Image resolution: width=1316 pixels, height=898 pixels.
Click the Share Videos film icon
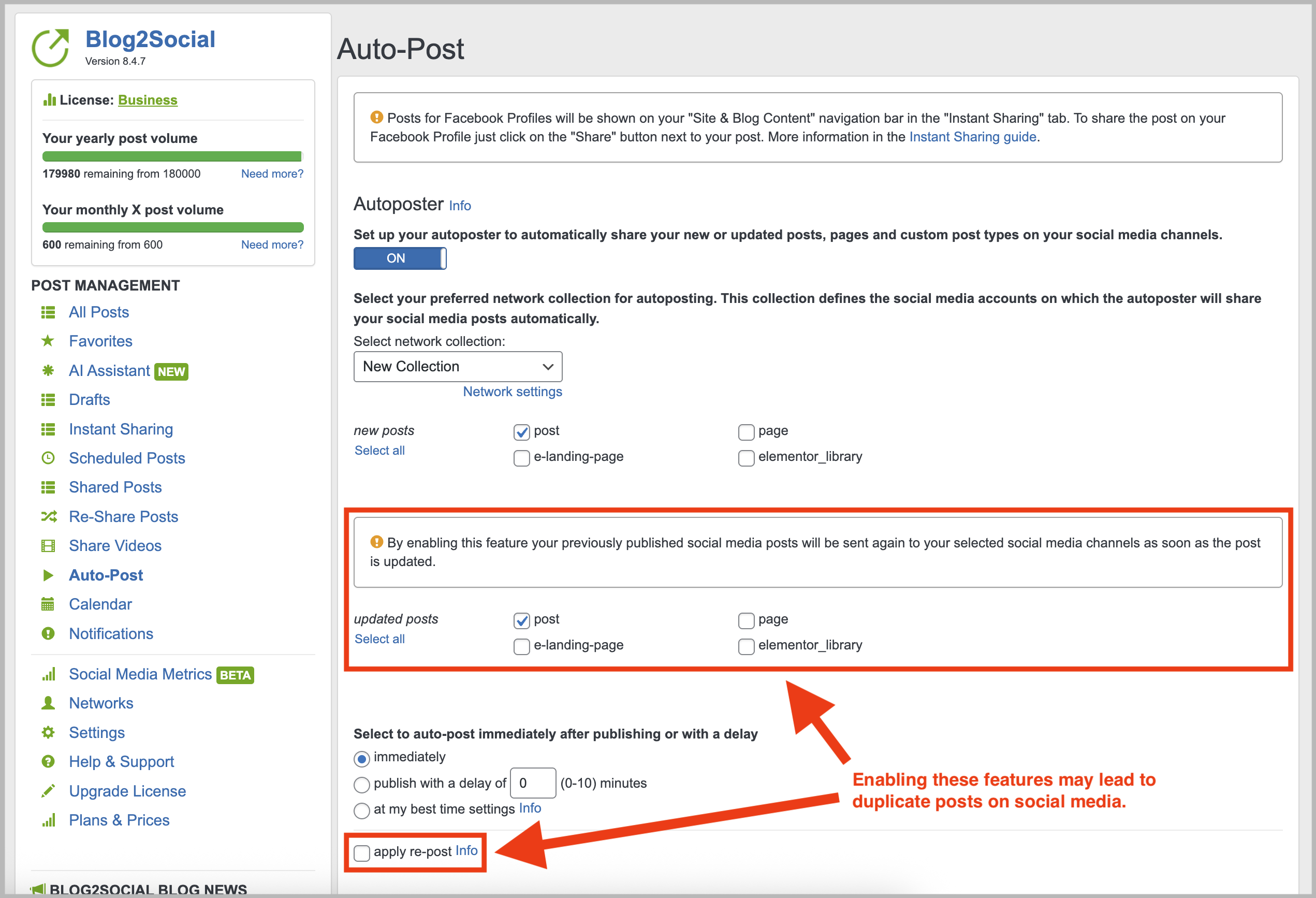pos(48,546)
